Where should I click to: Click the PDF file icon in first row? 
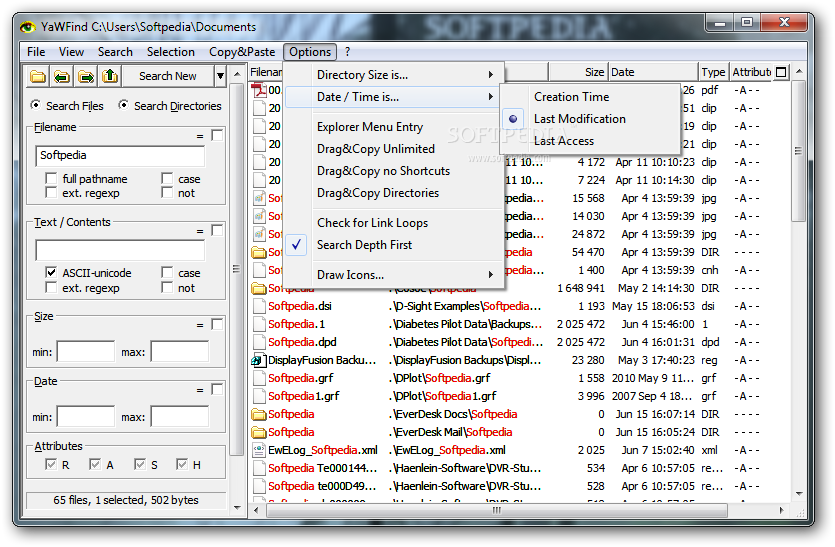259,90
